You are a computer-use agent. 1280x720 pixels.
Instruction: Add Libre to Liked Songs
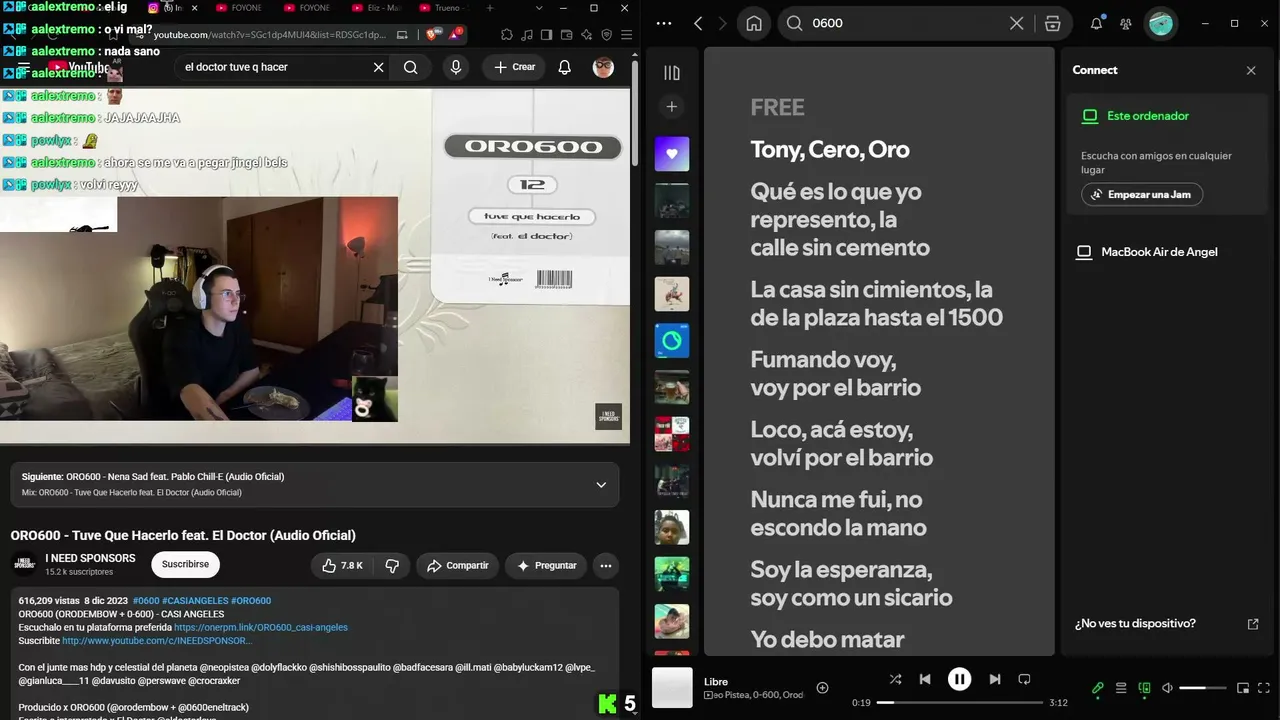[822, 688]
